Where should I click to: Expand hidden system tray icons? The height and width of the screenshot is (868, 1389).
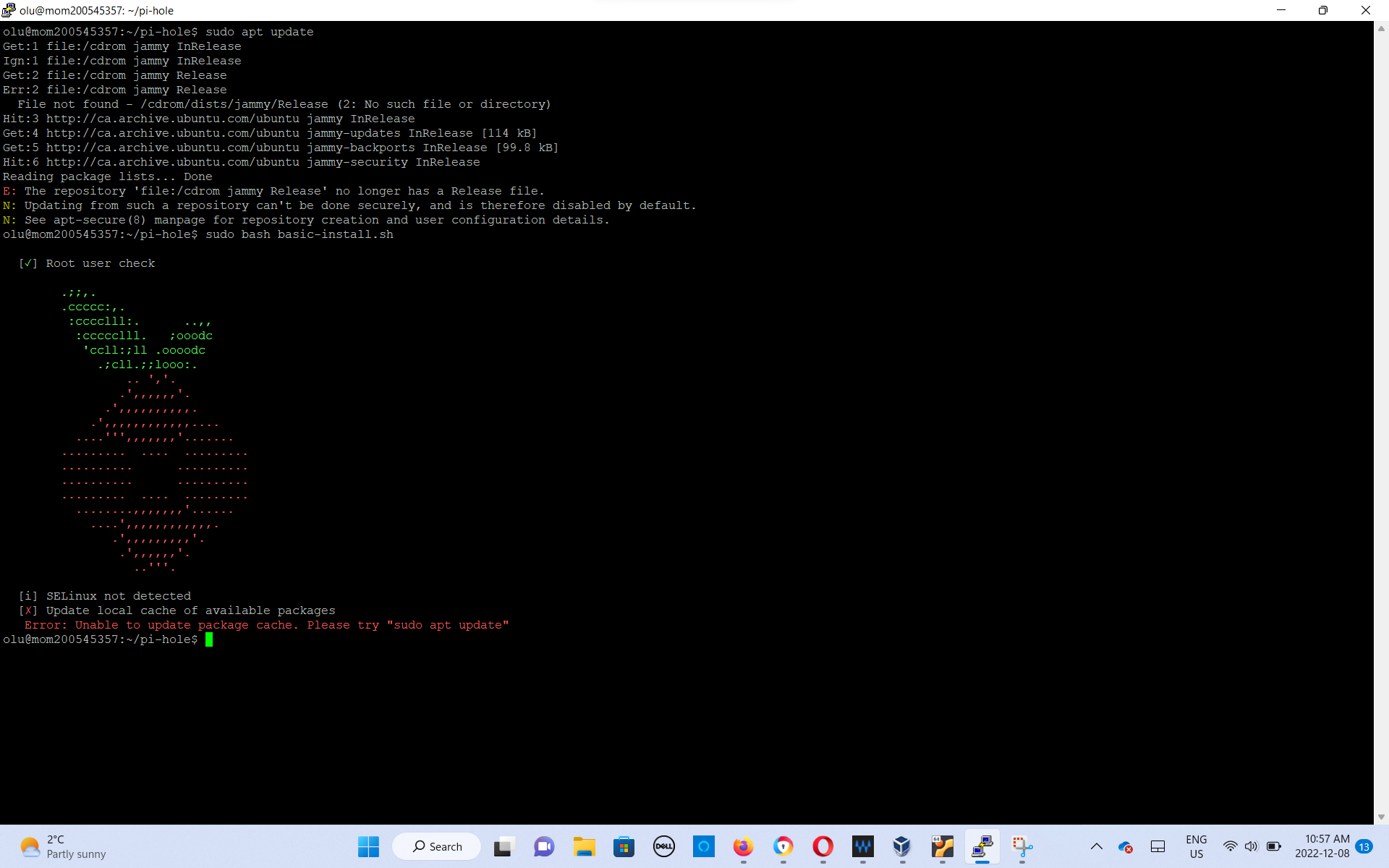(1097, 848)
